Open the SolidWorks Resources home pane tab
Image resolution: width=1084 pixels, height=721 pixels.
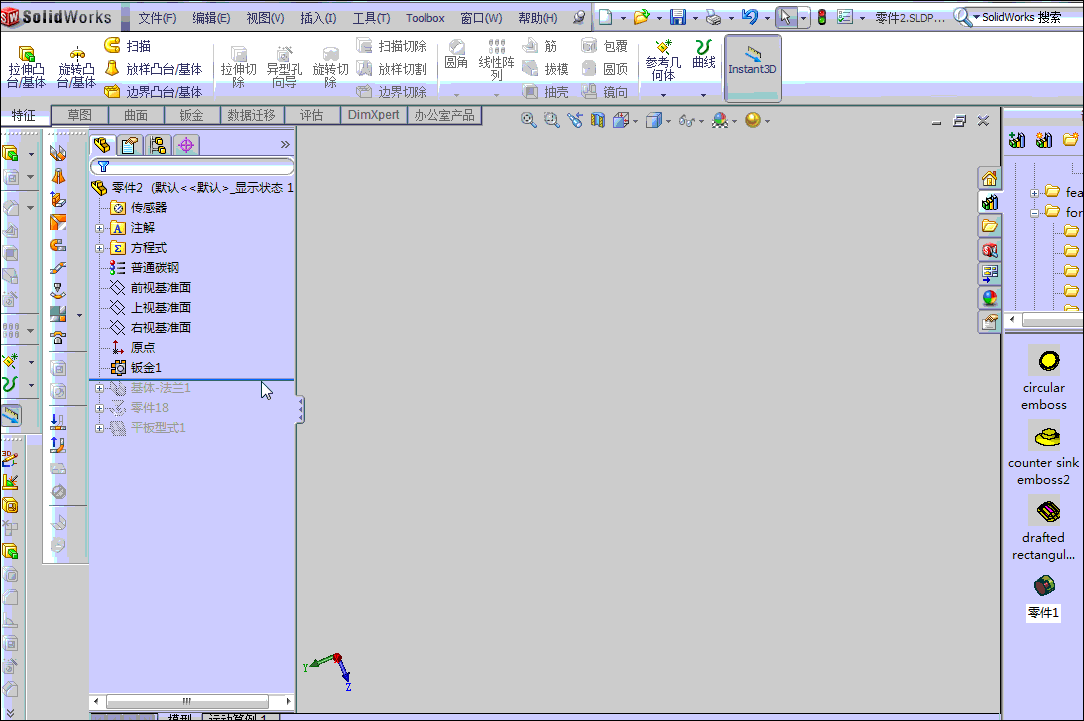(989, 178)
